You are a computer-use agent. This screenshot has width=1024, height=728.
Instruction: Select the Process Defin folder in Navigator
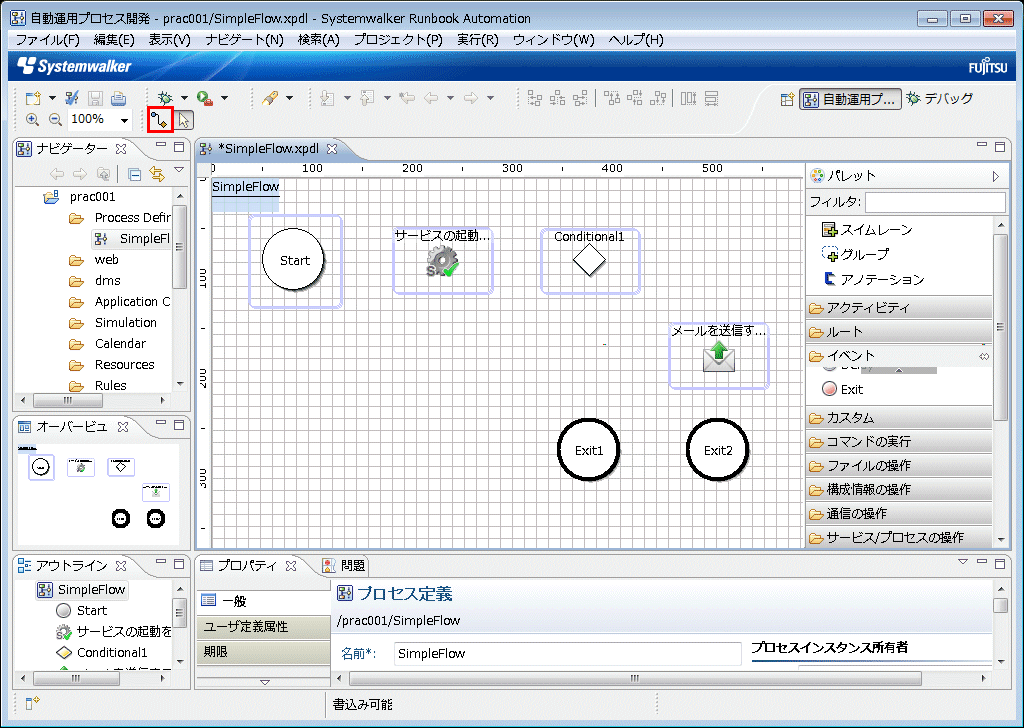(x=120, y=217)
